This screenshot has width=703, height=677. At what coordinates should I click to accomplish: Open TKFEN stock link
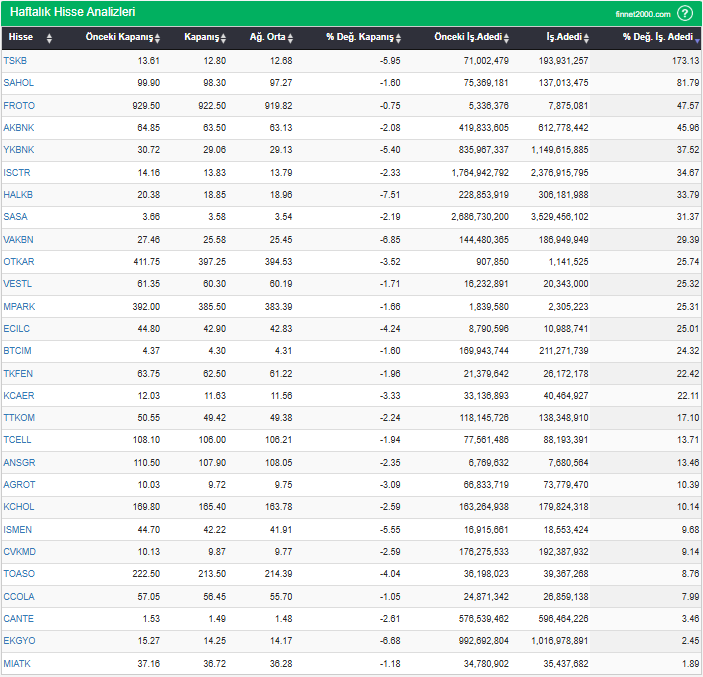point(18,373)
